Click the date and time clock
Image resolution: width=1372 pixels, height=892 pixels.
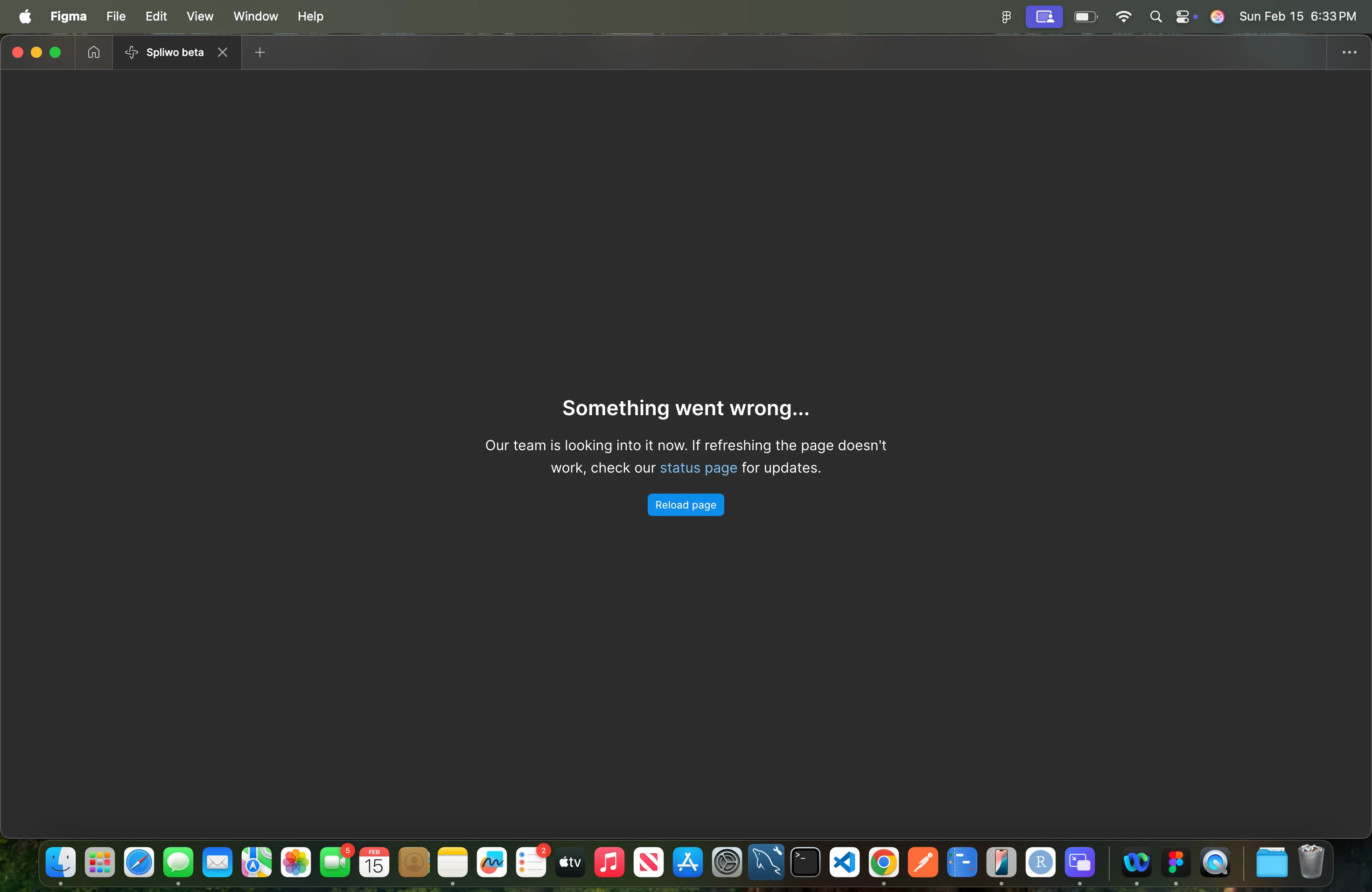pos(1297,16)
